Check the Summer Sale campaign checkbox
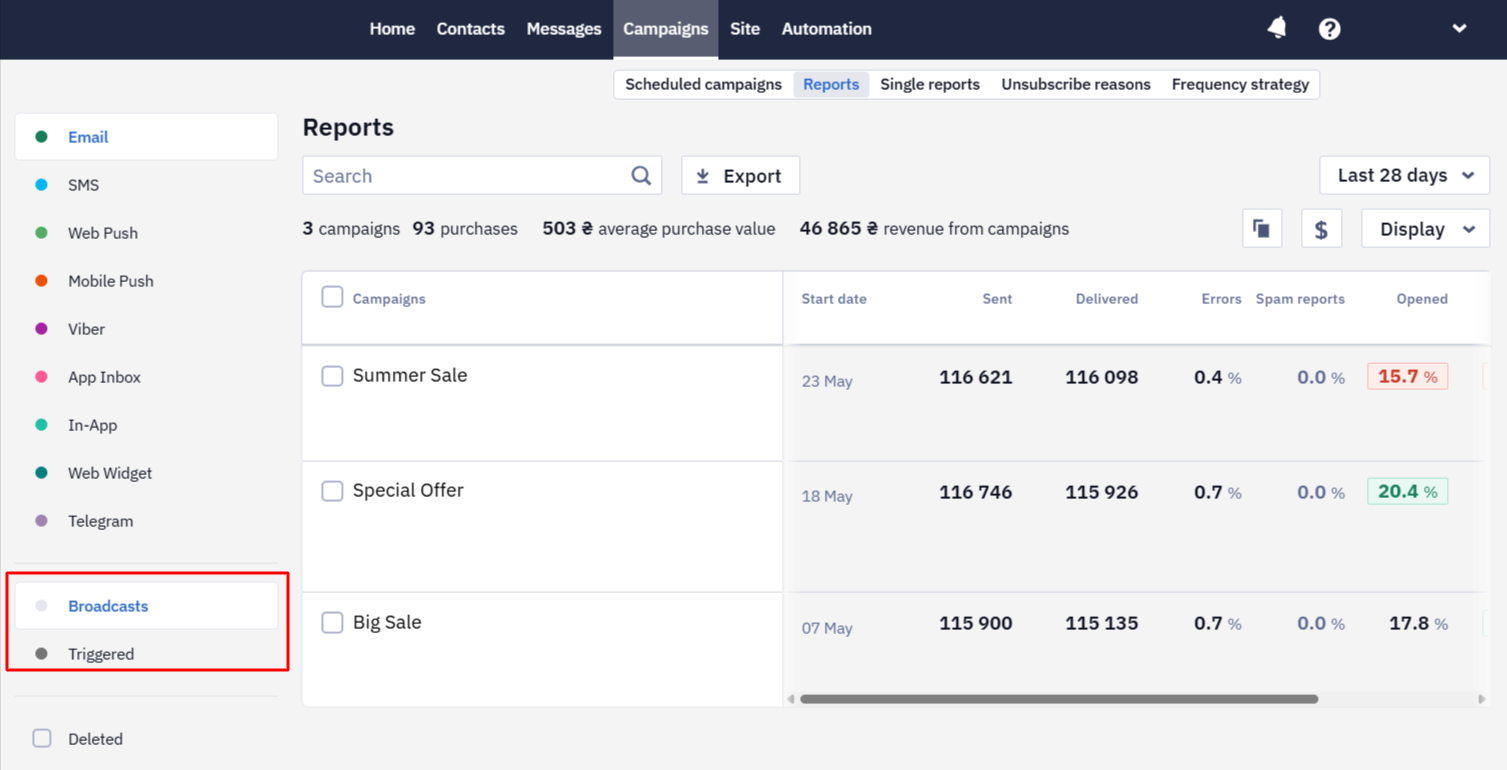The width and height of the screenshot is (1507, 770). click(332, 376)
